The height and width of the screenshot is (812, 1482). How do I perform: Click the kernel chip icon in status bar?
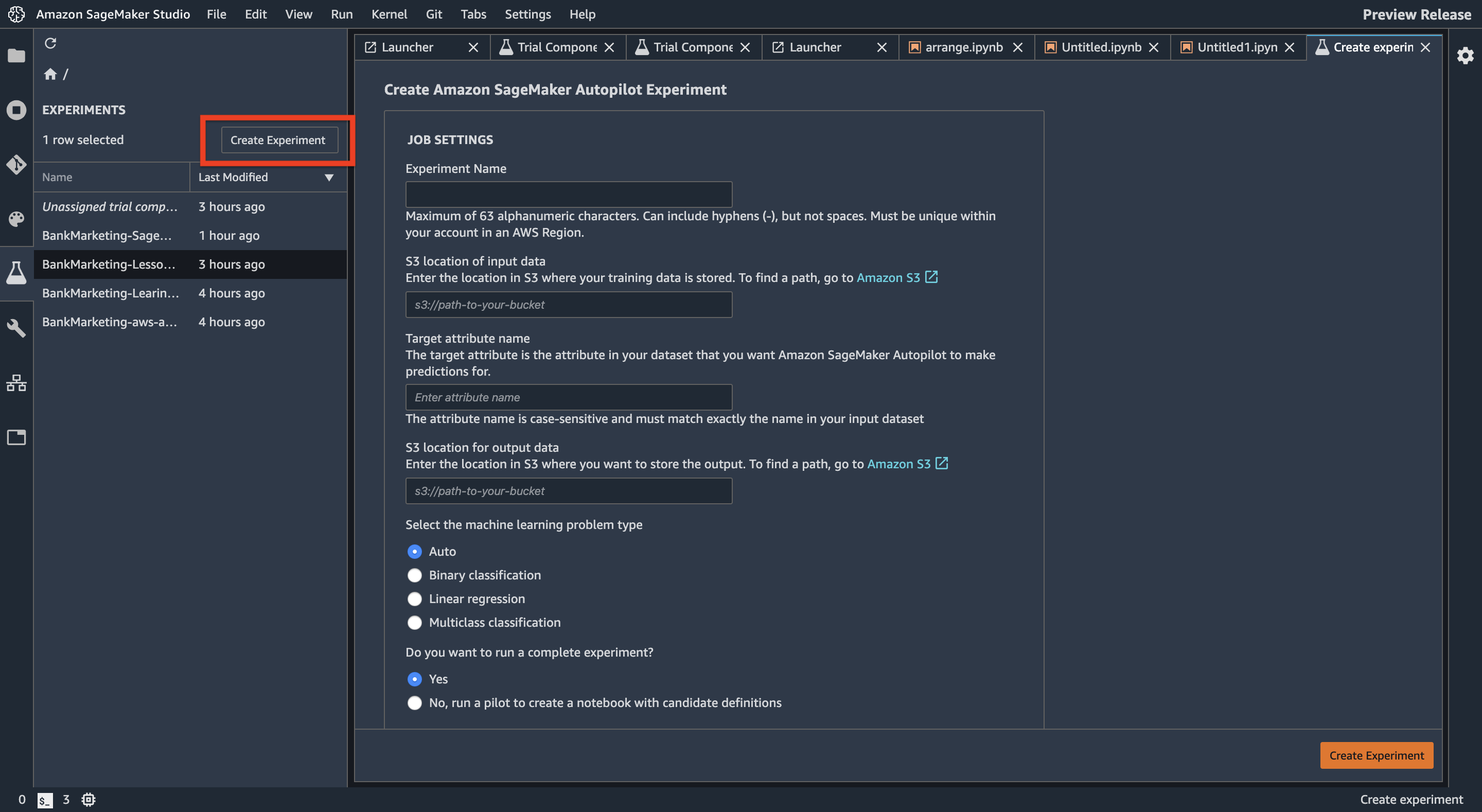click(88, 799)
